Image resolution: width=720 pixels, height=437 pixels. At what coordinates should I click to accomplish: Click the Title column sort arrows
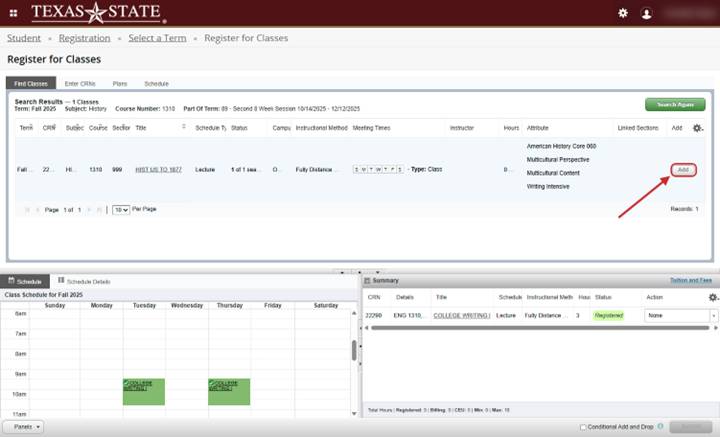183,128
